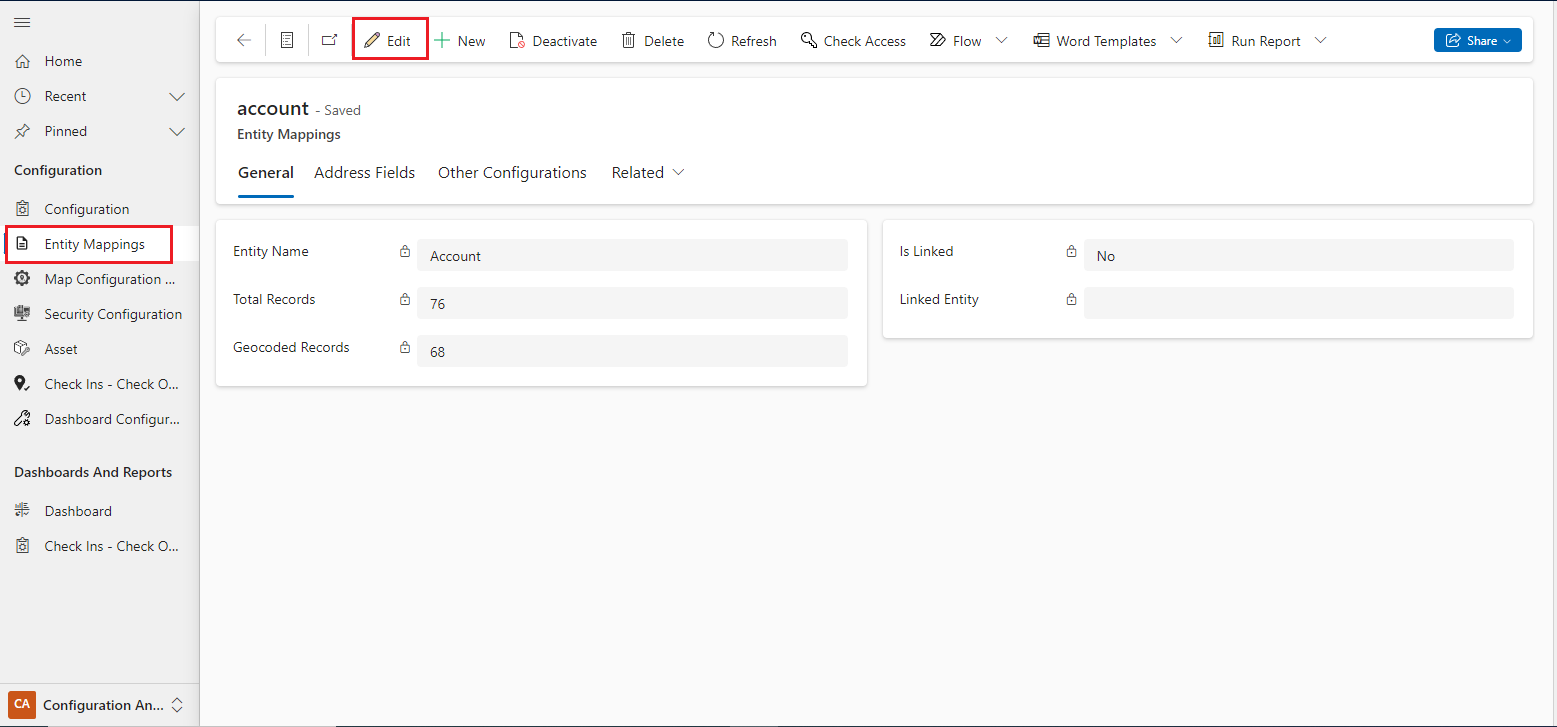Click Run Report command
This screenshot has width=1557, height=727.
[x=1255, y=41]
